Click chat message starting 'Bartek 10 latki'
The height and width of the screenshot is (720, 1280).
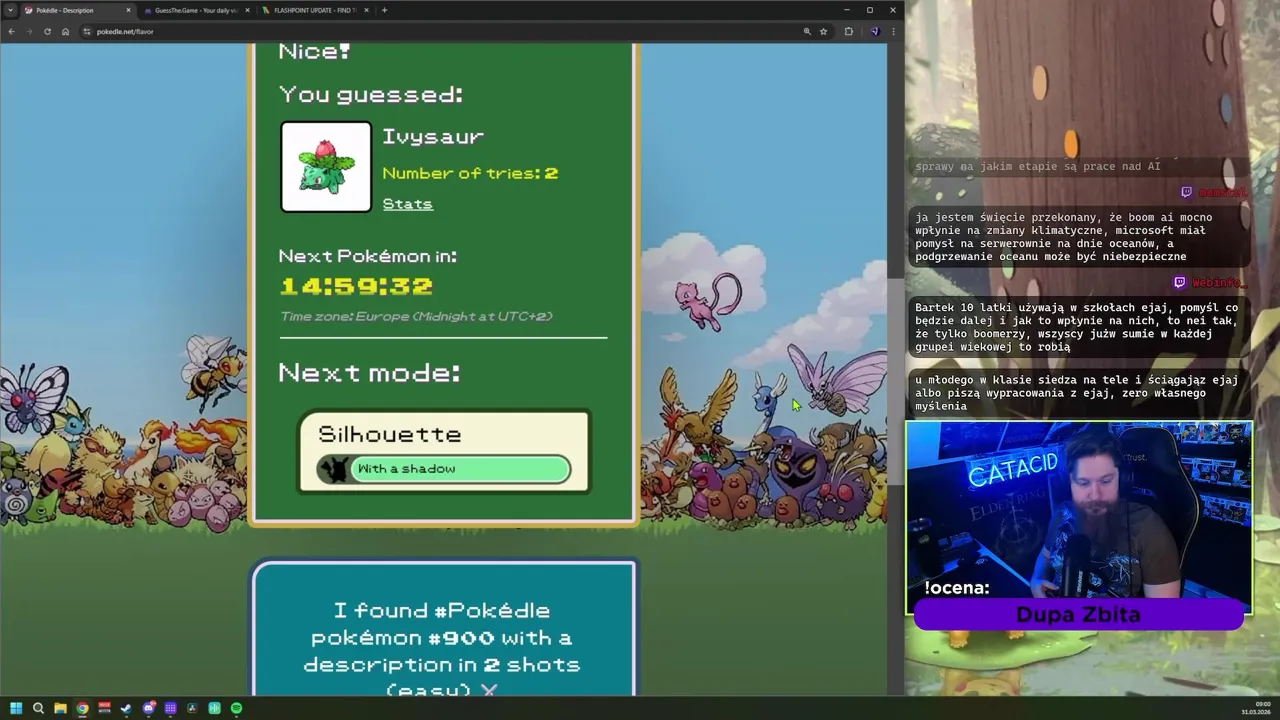[1079, 327]
